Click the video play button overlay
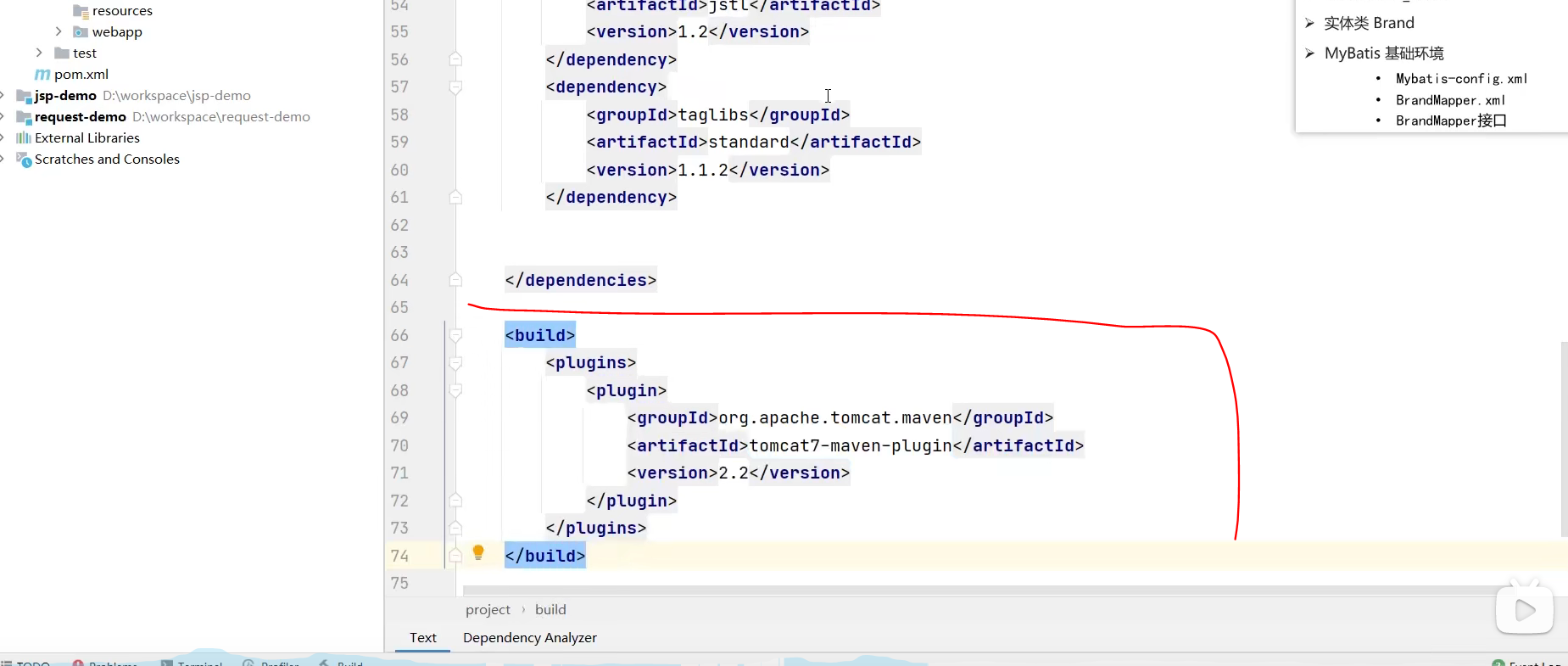Image resolution: width=1568 pixels, height=666 pixels. point(1525,608)
